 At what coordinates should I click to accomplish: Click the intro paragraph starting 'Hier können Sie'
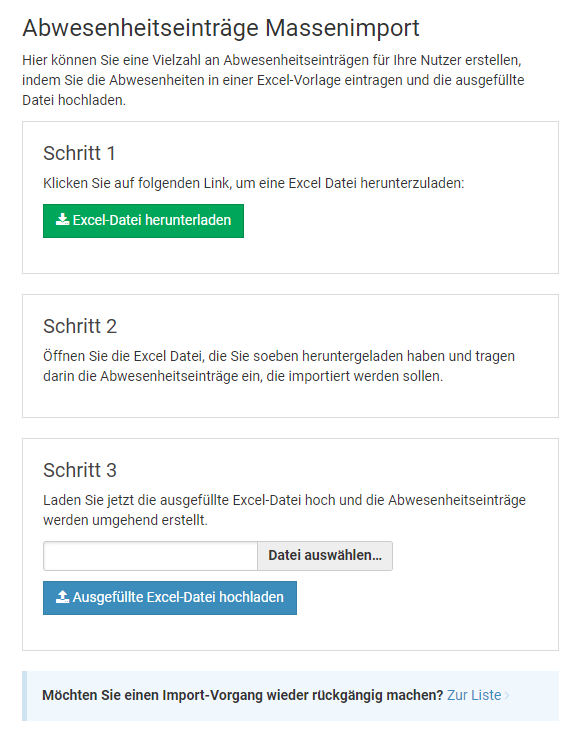click(x=273, y=80)
